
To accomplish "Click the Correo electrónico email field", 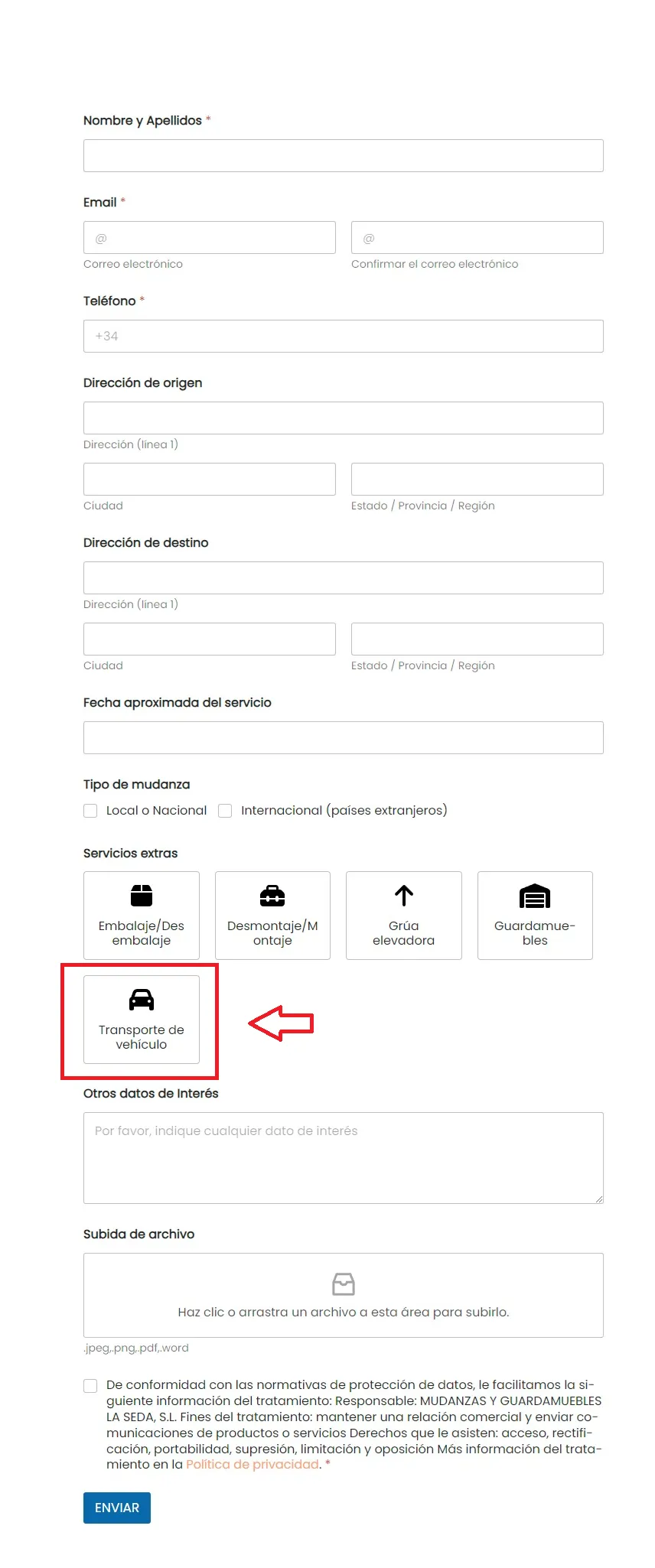I will [x=210, y=238].
